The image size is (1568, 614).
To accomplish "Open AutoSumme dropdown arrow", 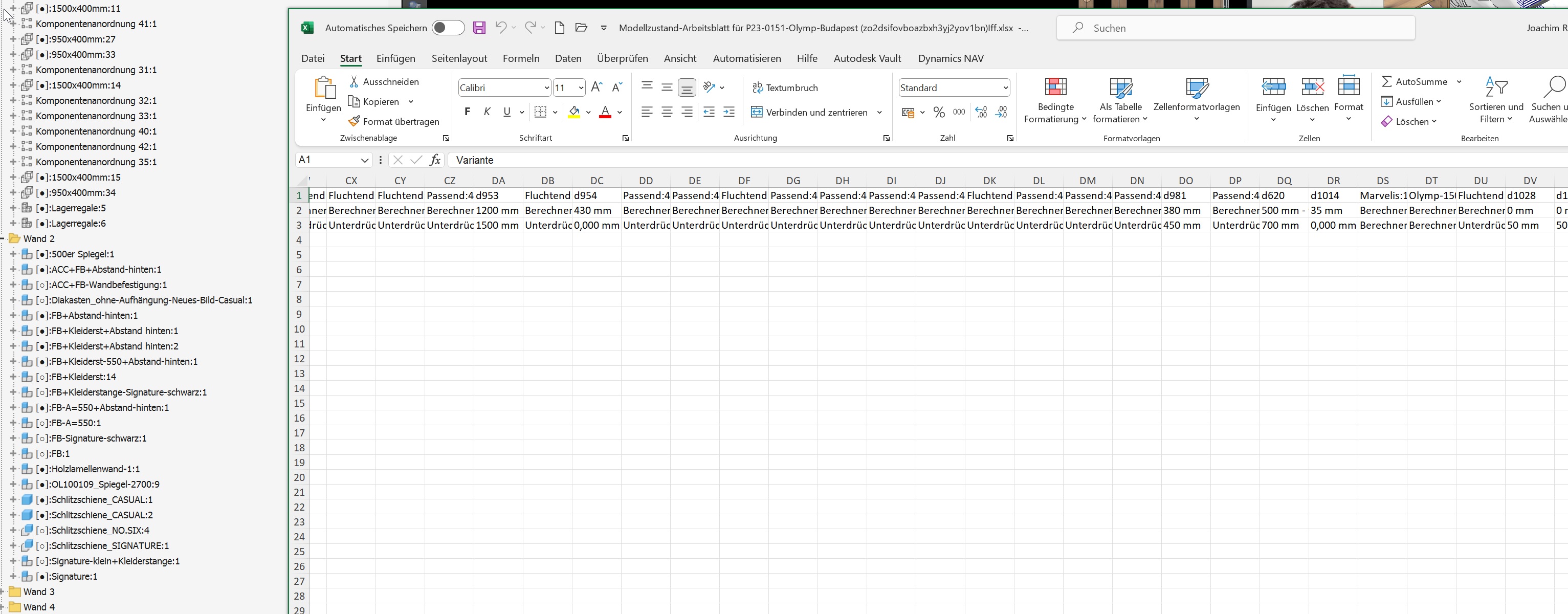I will (x=1459, y=81).
